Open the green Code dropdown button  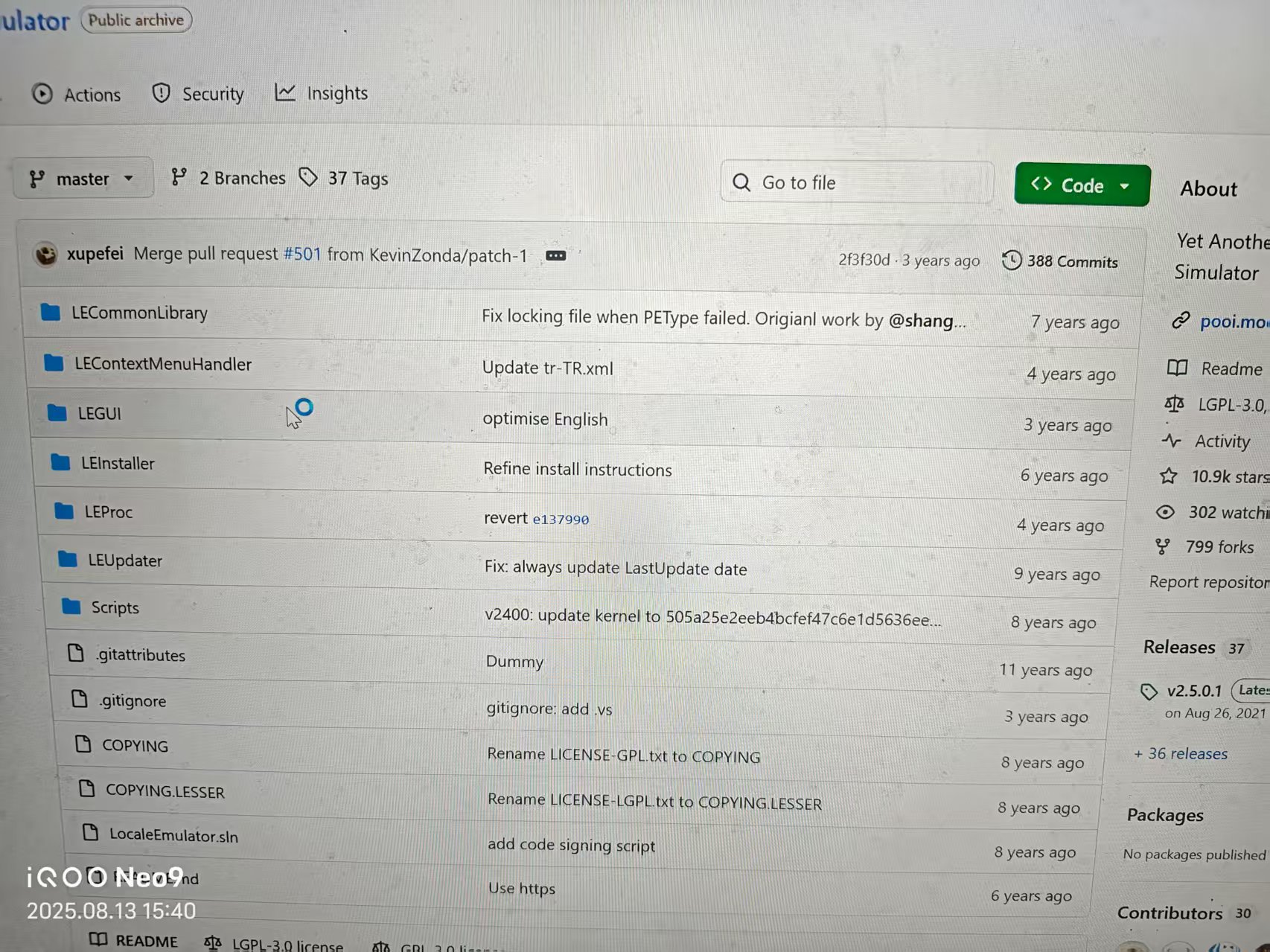click(1082, 185)
